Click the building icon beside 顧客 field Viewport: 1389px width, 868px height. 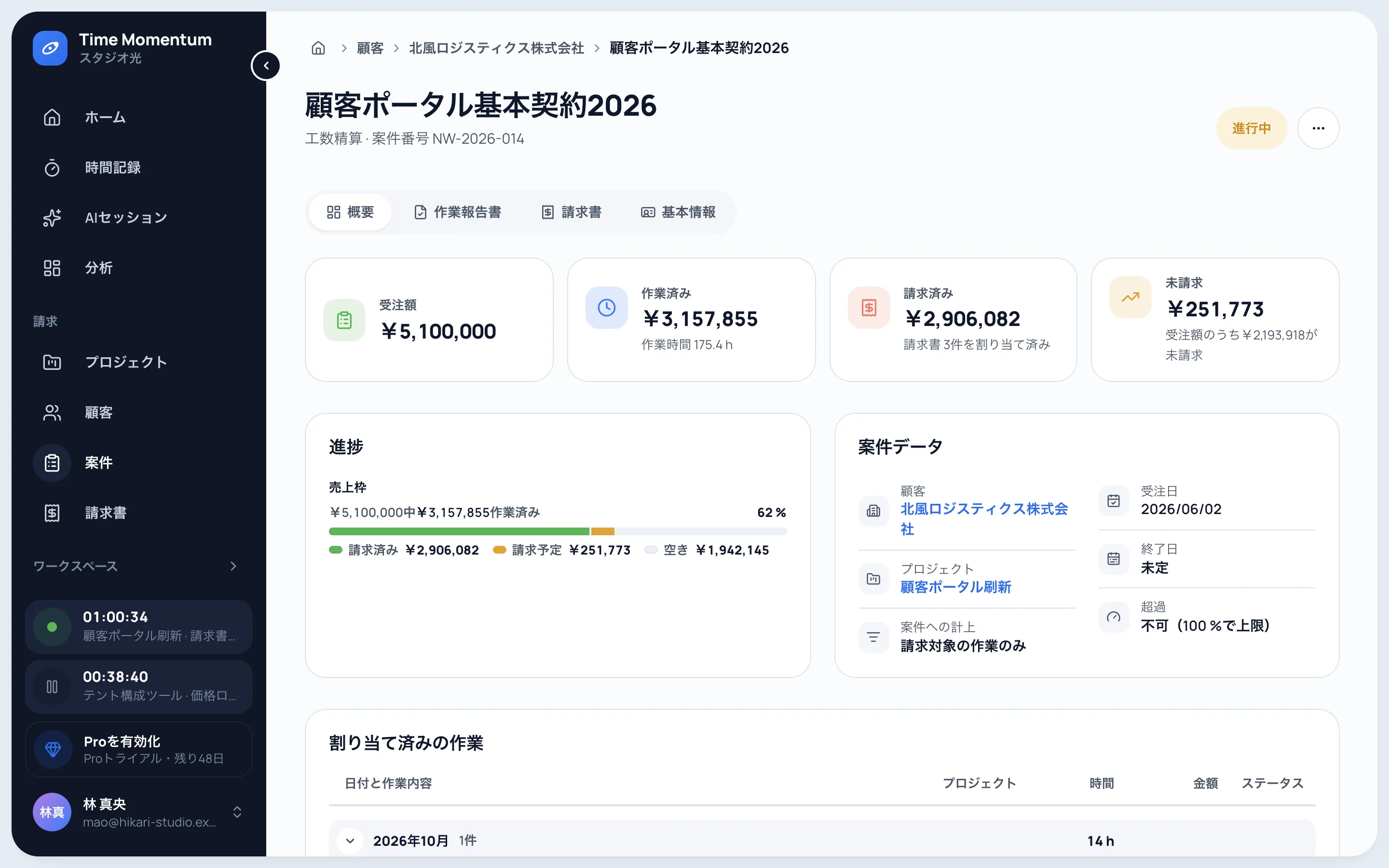pos(873,510)
